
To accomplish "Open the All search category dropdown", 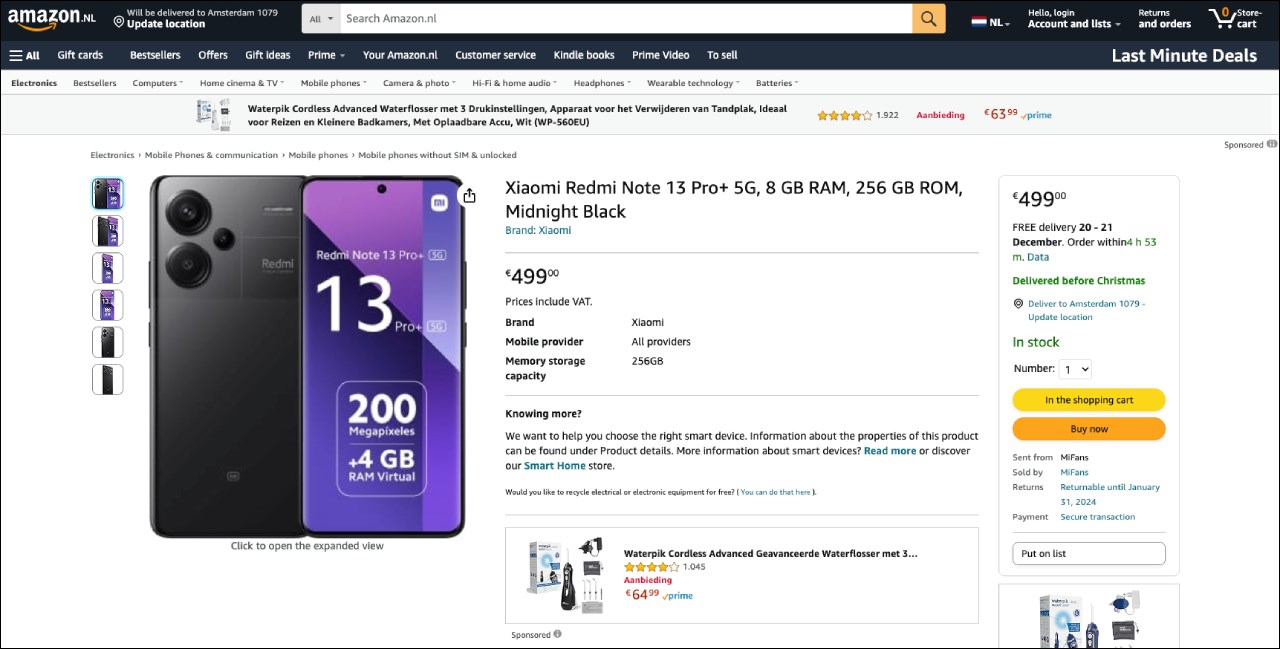I will click(319, 18).
